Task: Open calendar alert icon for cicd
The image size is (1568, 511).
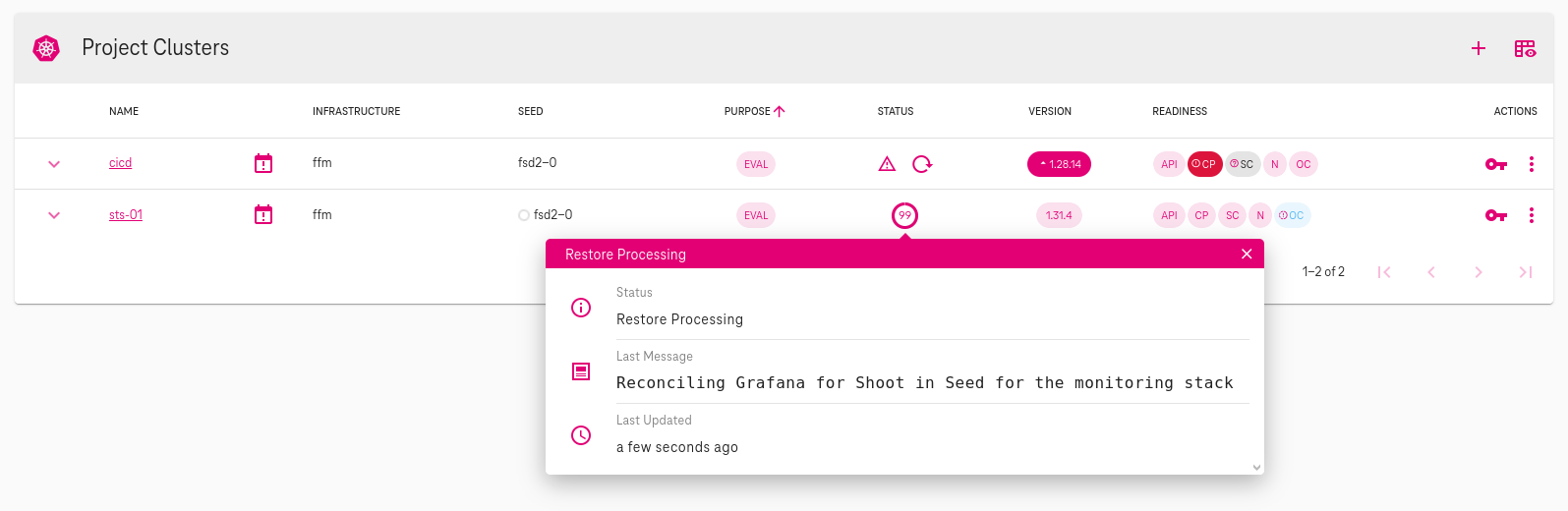Action: [263, 164]
